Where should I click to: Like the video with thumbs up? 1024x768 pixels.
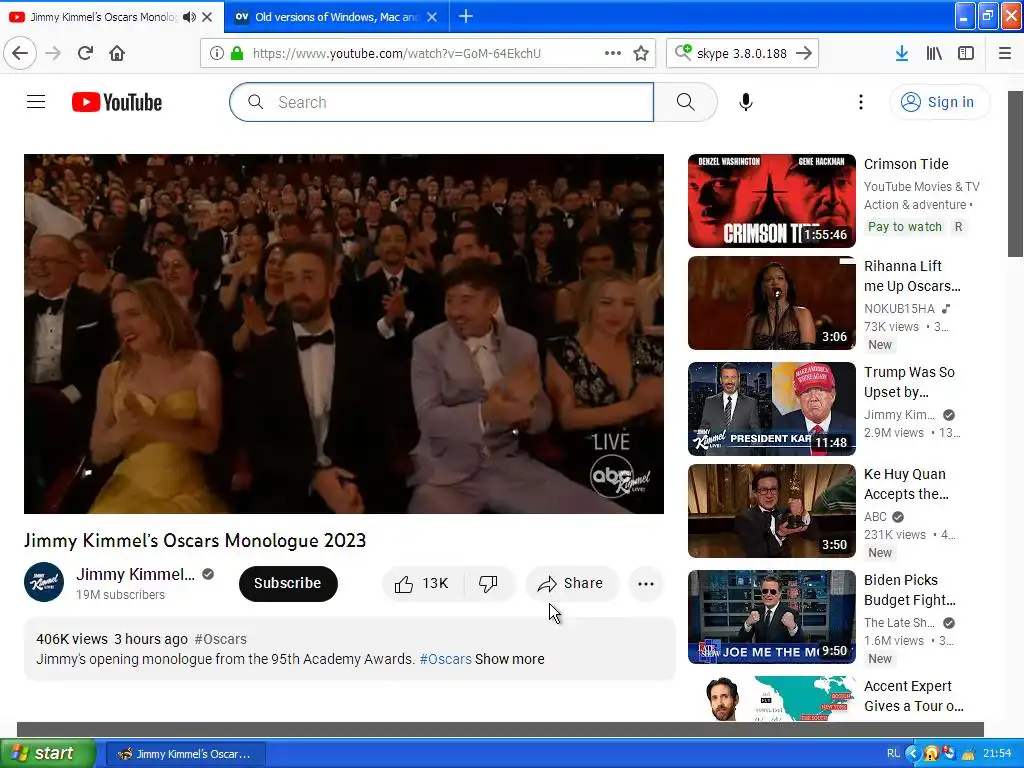click(x=423, y=583)
